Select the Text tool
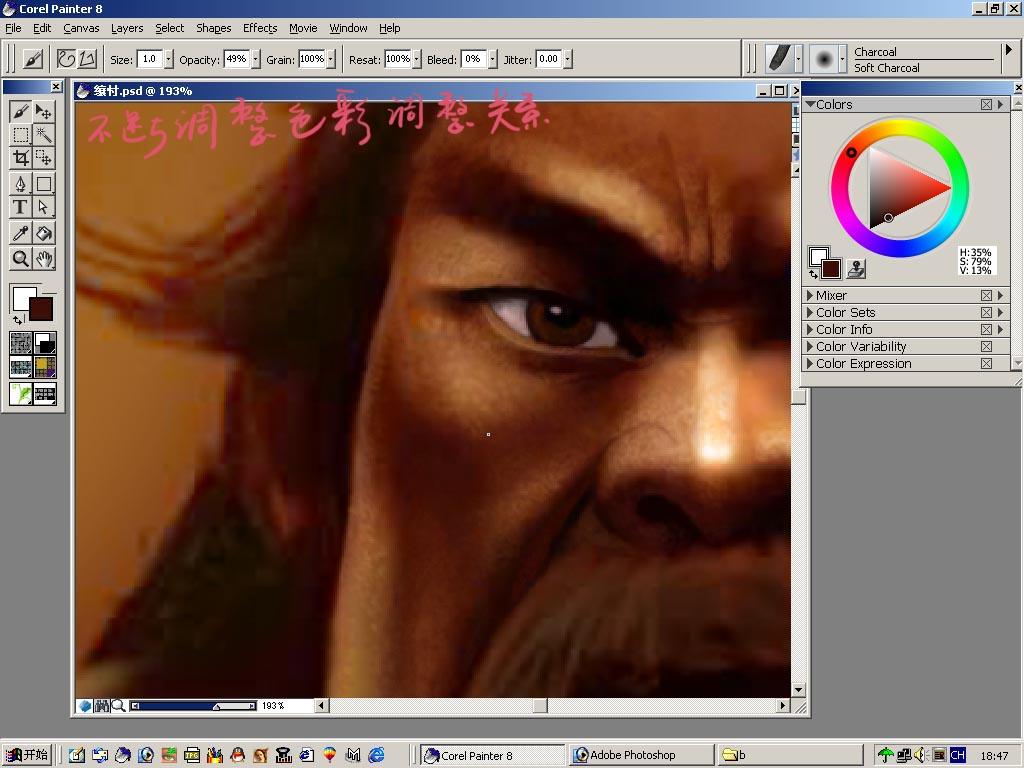Image resolution: width=1024 pixels, height=768 pixels. tap(20, 207)
